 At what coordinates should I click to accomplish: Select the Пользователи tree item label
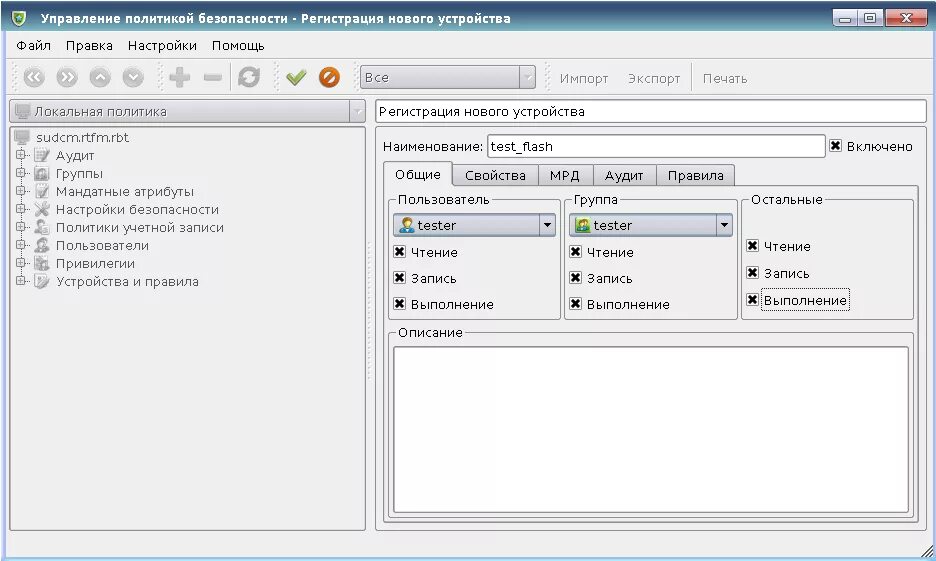pyautogui.click(x=102, y=245)
